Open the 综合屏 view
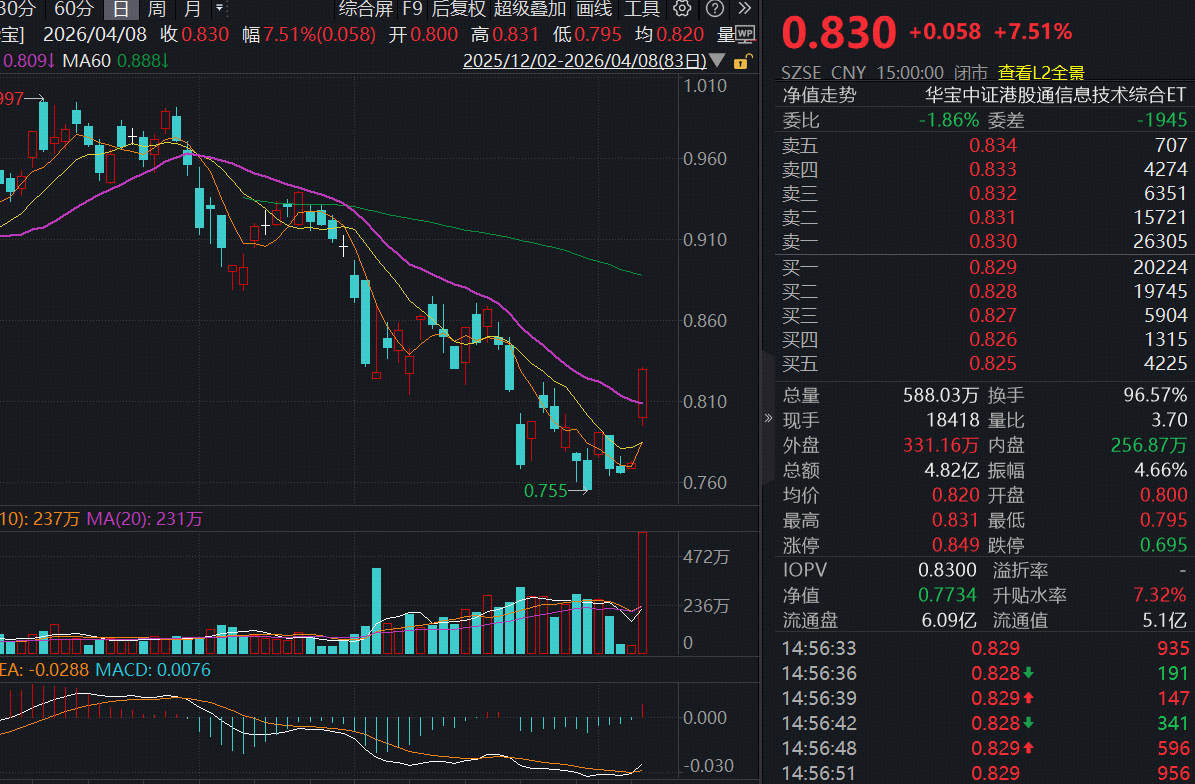This screenshot has height=784, width=1195. (366, 10)
